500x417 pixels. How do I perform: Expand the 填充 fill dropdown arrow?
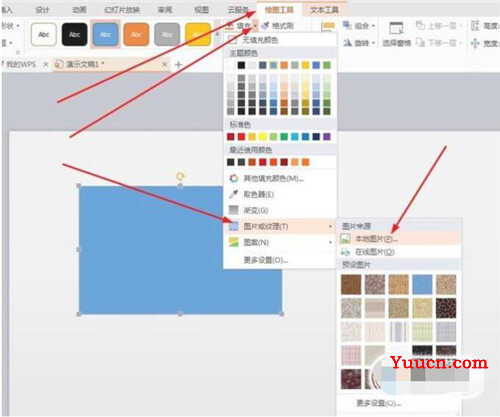255,25
